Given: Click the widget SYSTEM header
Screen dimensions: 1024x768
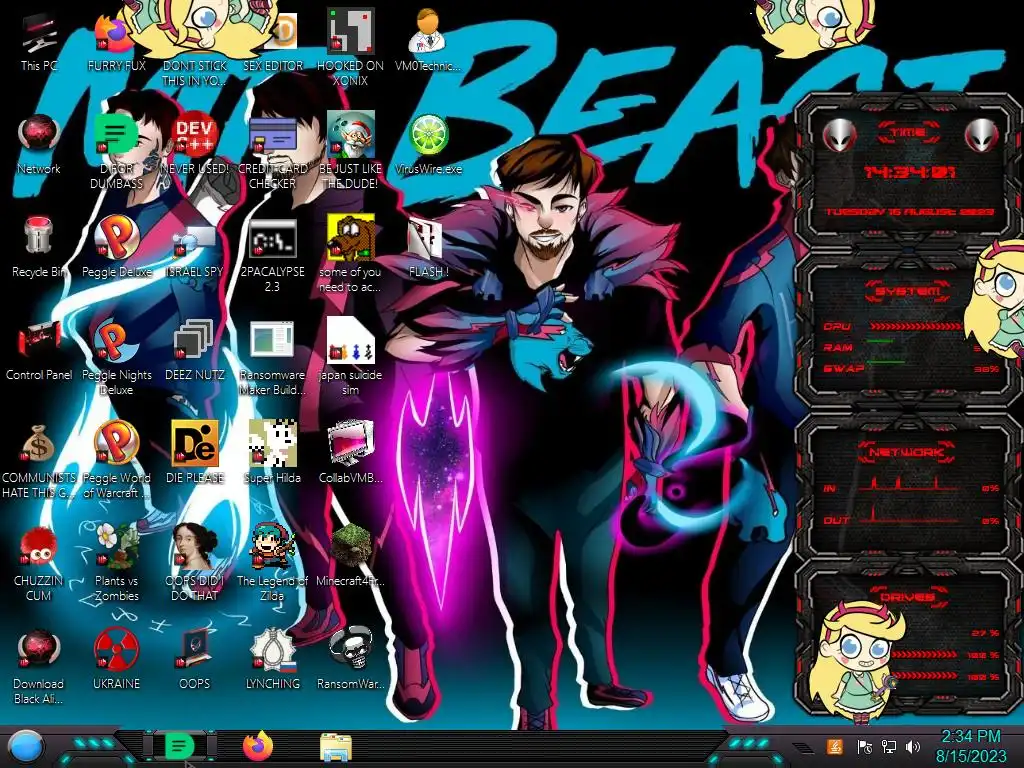Looking at the screenshot, I should 907,291.
